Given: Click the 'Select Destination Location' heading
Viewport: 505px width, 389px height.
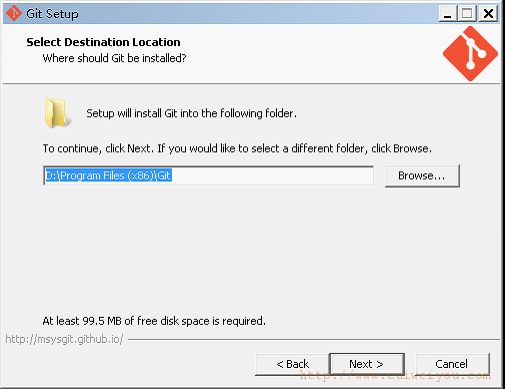Looking at the screenshot, I should [x=103, y=42].
